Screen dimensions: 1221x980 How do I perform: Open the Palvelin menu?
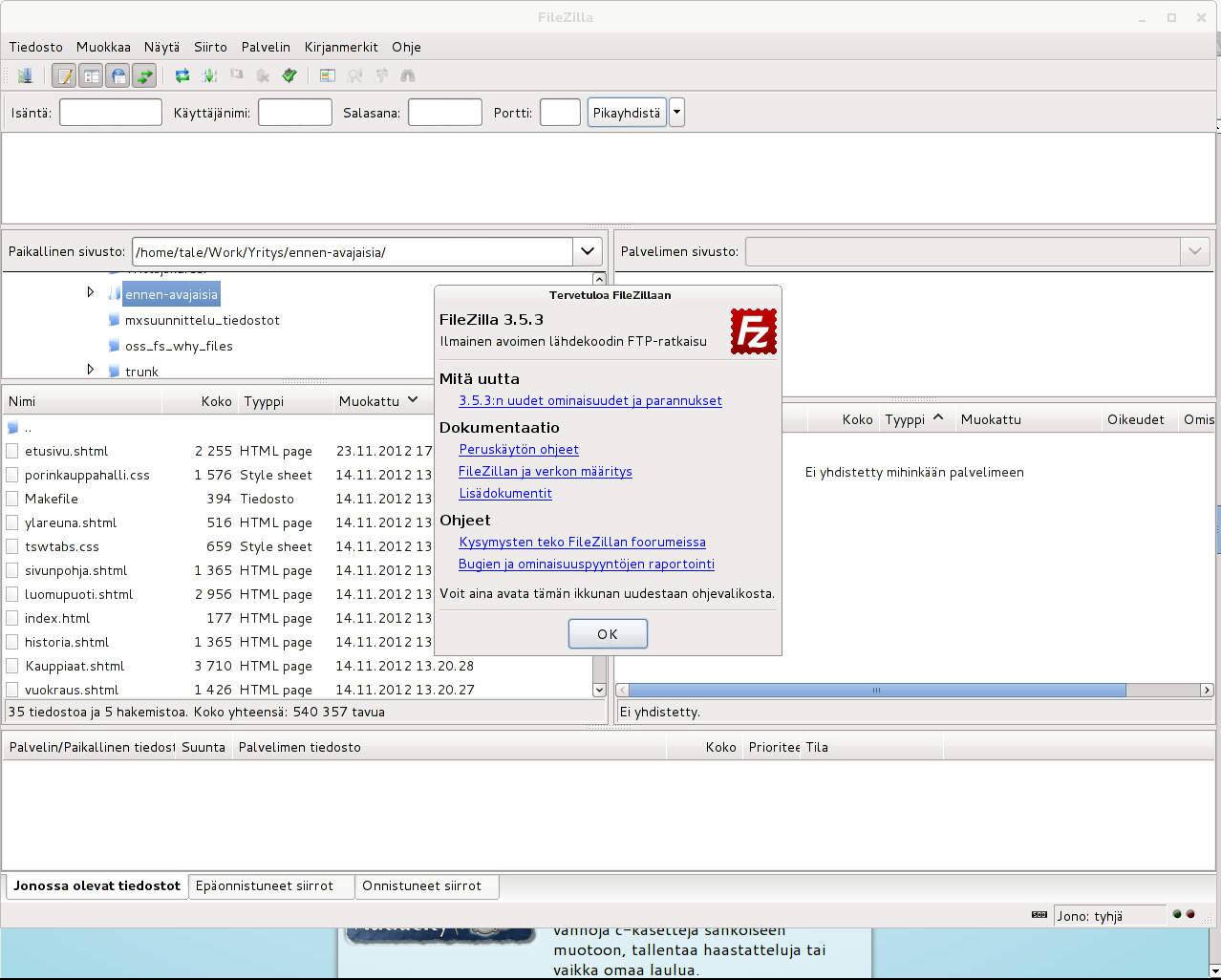[x=266, y=47]
